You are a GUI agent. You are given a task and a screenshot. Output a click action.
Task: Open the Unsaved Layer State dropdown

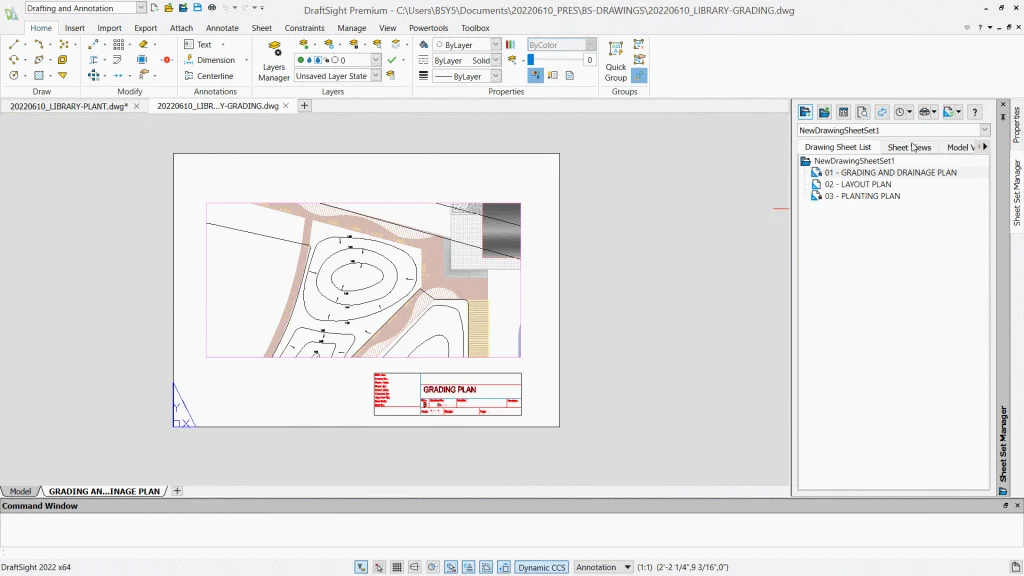click(376, 76)
